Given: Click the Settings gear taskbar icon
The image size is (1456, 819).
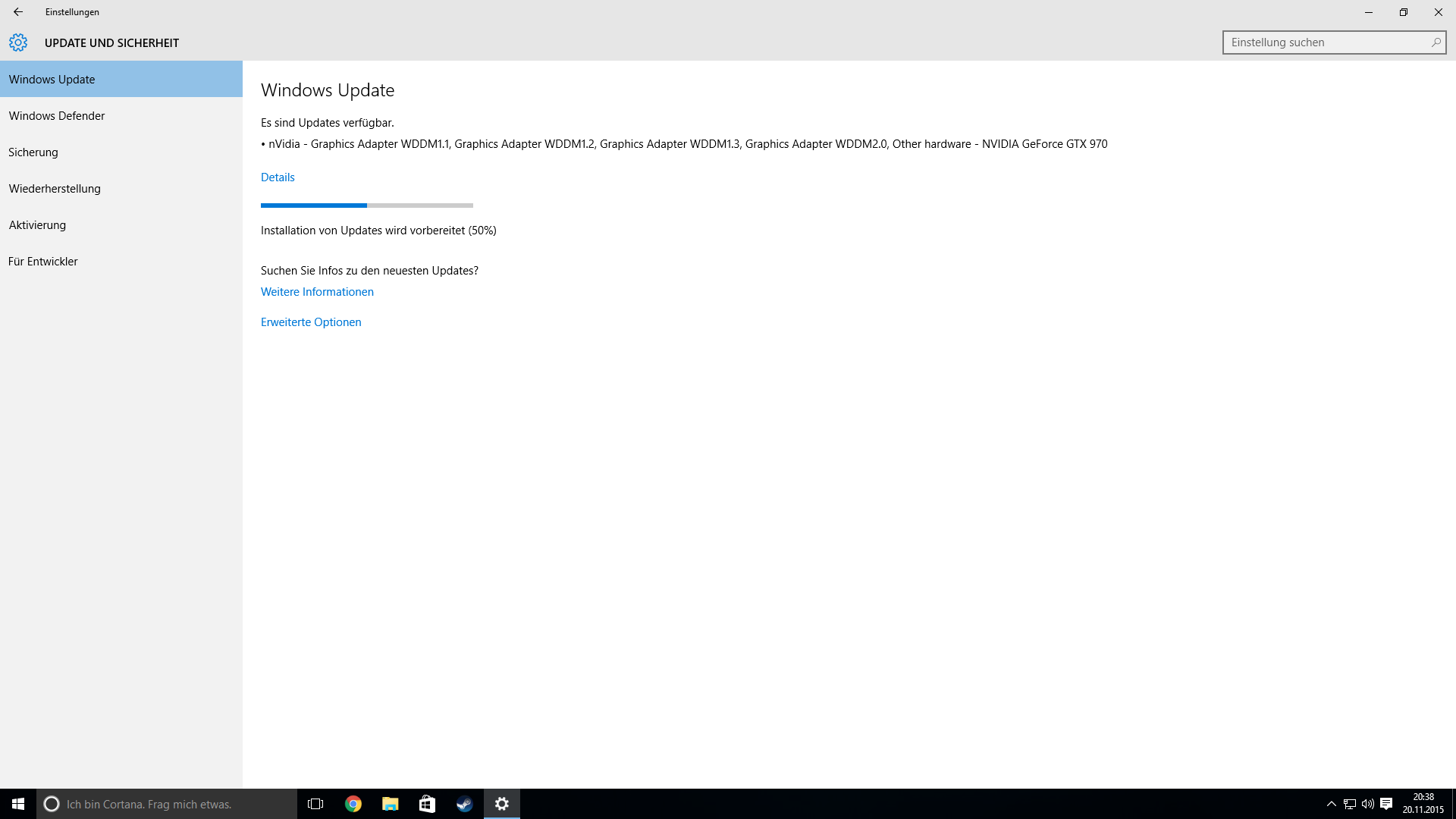Looking at the screenshot, I should (502, 804).
